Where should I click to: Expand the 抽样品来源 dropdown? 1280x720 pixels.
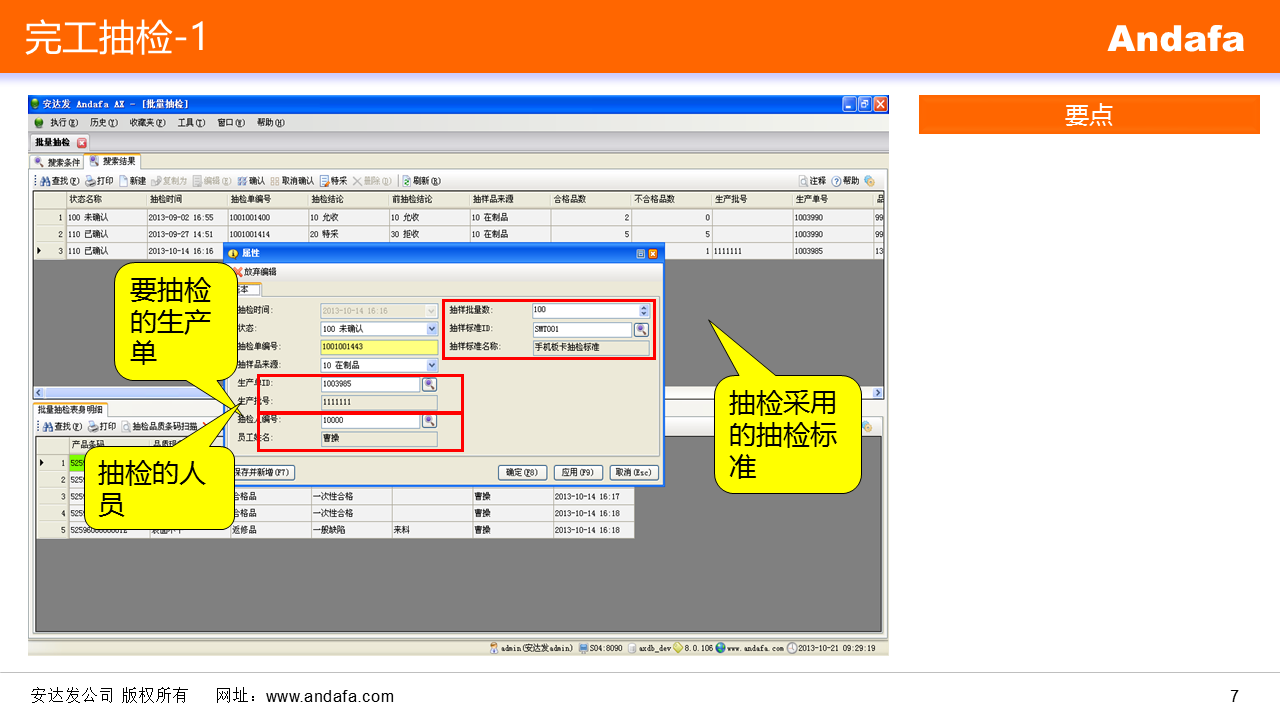tap(432, 365)
